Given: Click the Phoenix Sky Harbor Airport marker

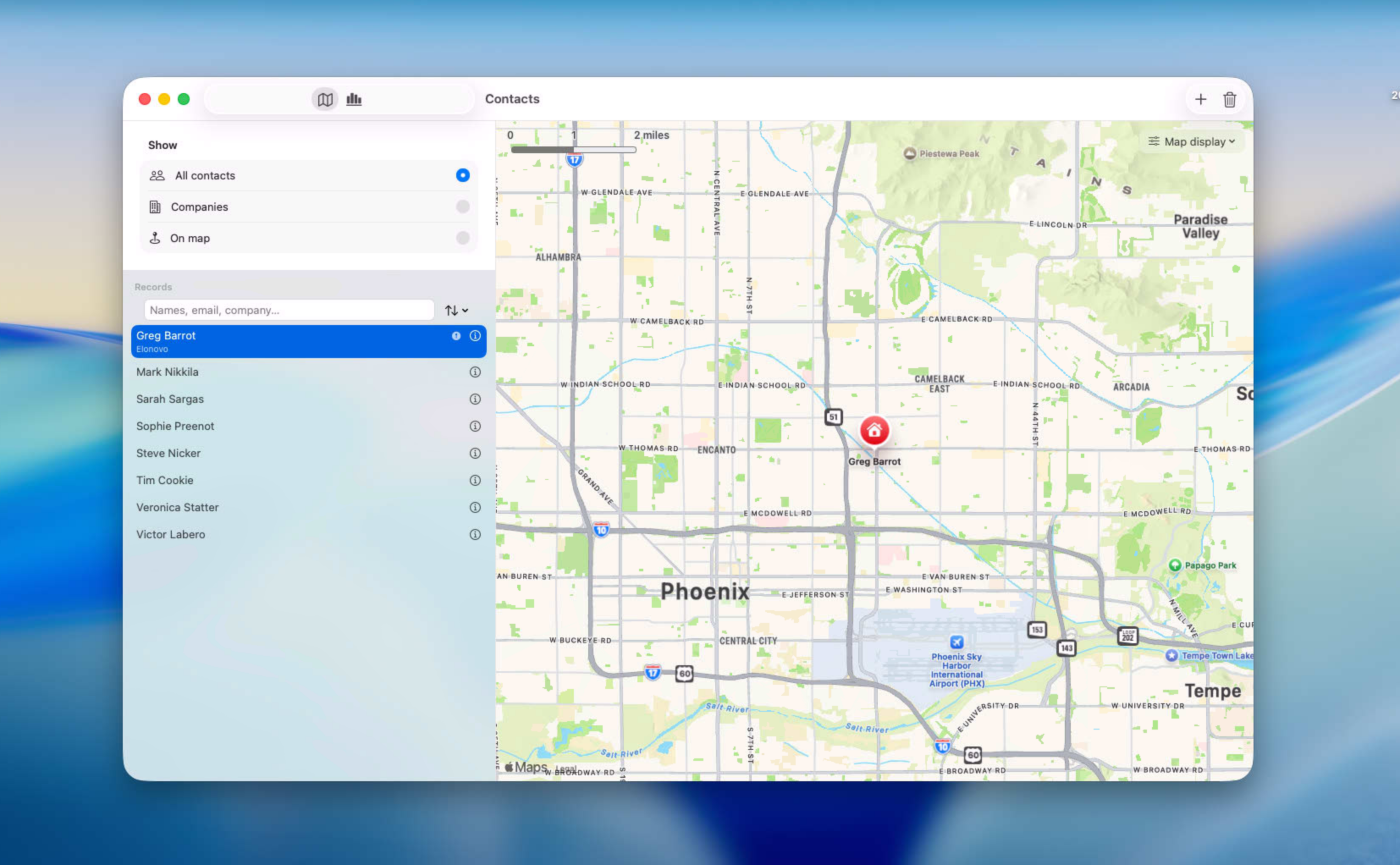Looking at the screenshot, I should click(956, 642).
